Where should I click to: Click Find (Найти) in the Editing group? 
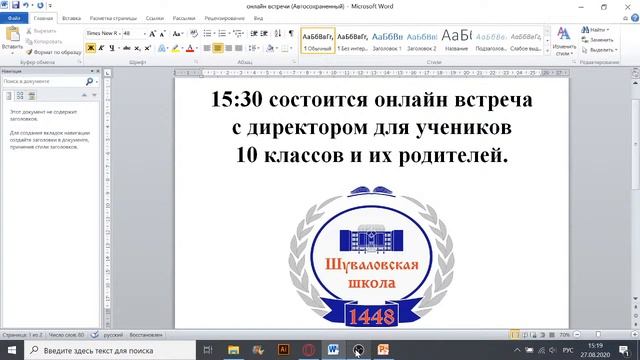[x=595, y=30]
